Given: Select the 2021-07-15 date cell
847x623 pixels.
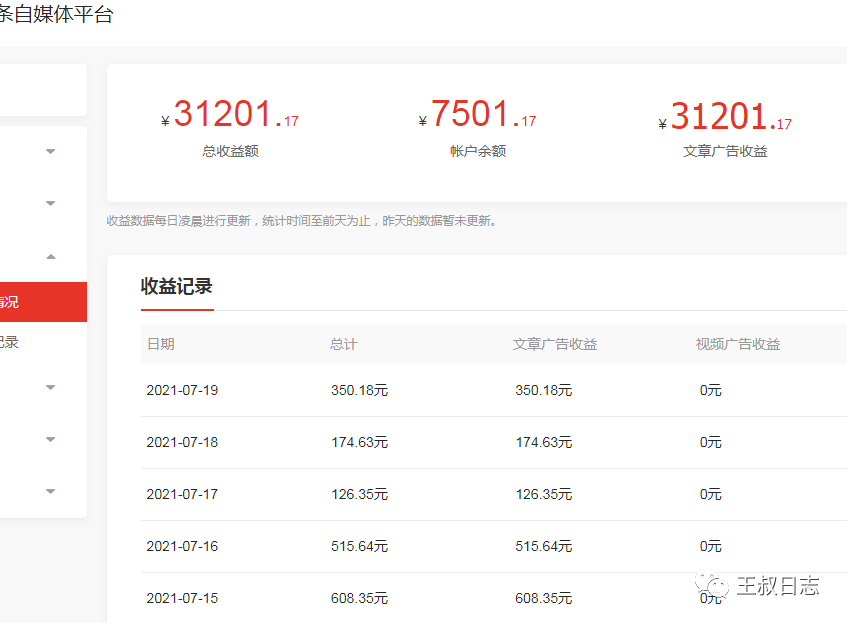Looking at the screenshot, I should (182, 598).
